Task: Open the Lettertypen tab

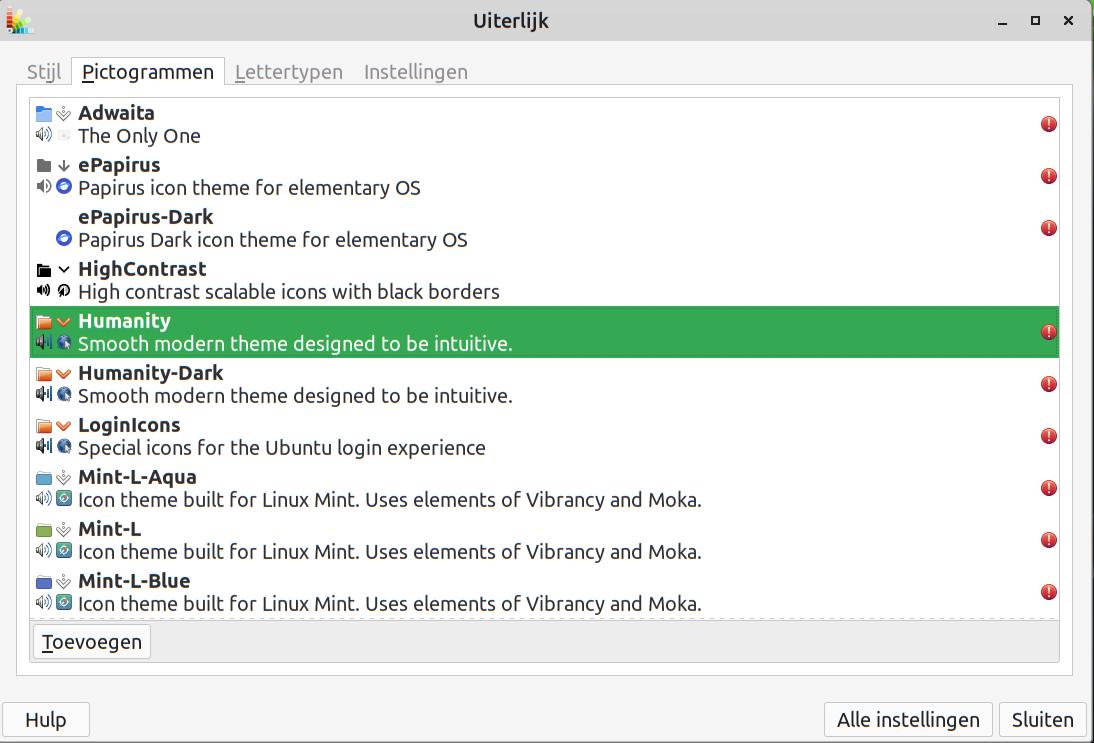Action: (x=289, y=72)
